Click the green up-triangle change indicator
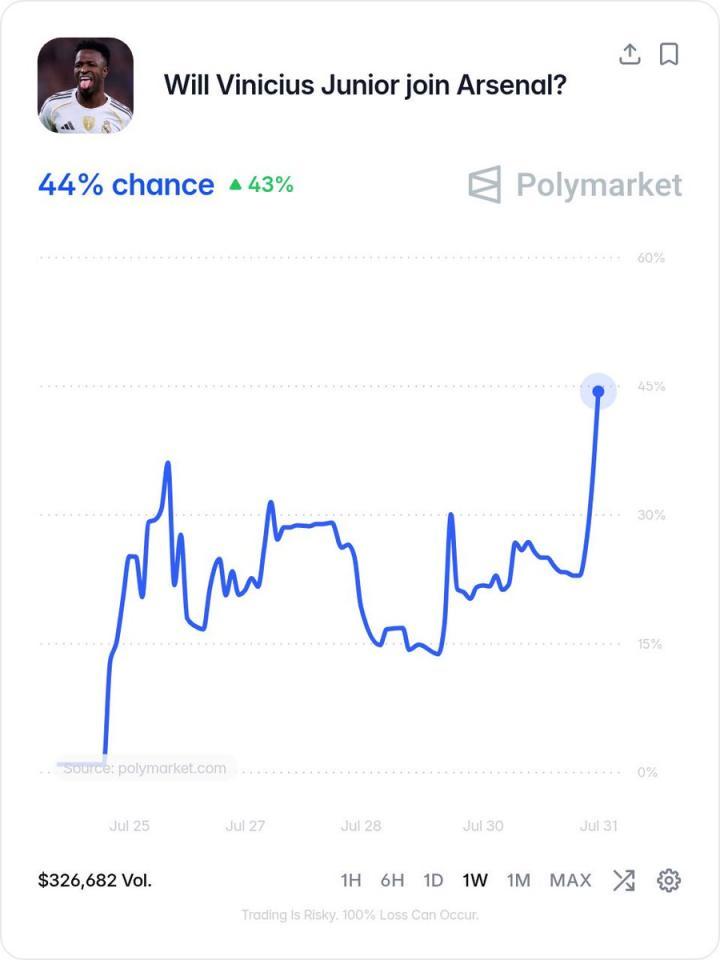This screenshot has height=960, width=720. tap(236, 184)
